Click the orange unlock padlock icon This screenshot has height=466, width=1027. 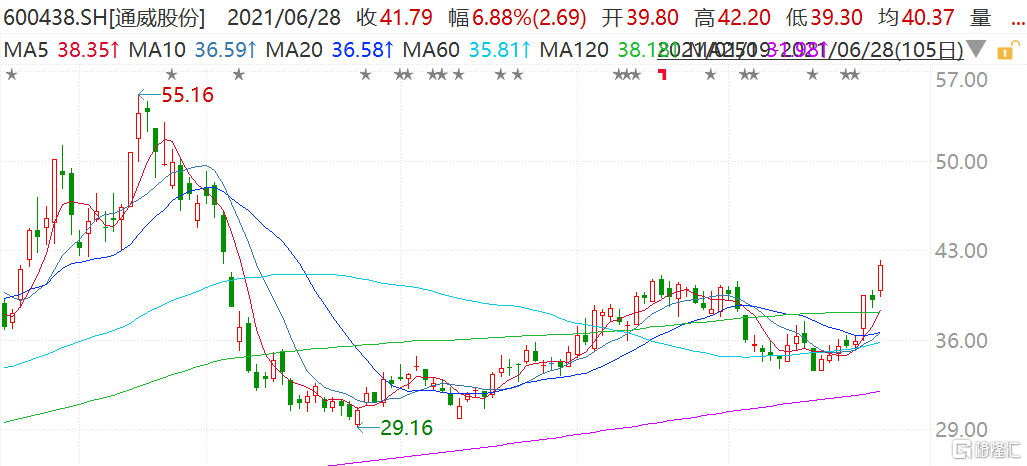point(1010,49)
